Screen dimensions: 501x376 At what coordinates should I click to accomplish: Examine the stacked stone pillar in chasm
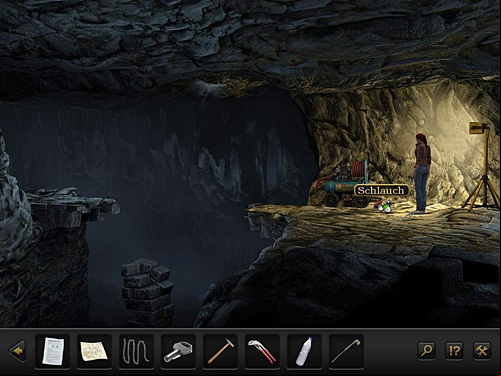tap(147, 292)
